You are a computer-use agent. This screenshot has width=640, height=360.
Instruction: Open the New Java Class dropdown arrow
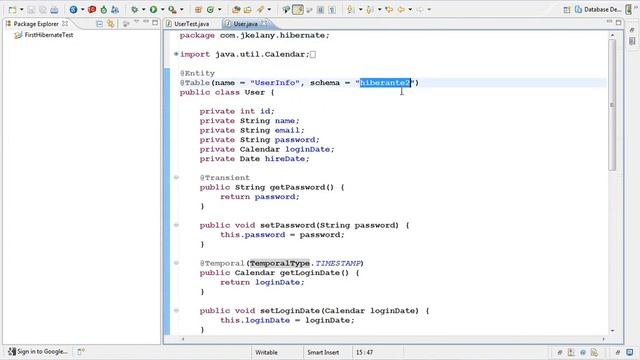pos(220,9)
